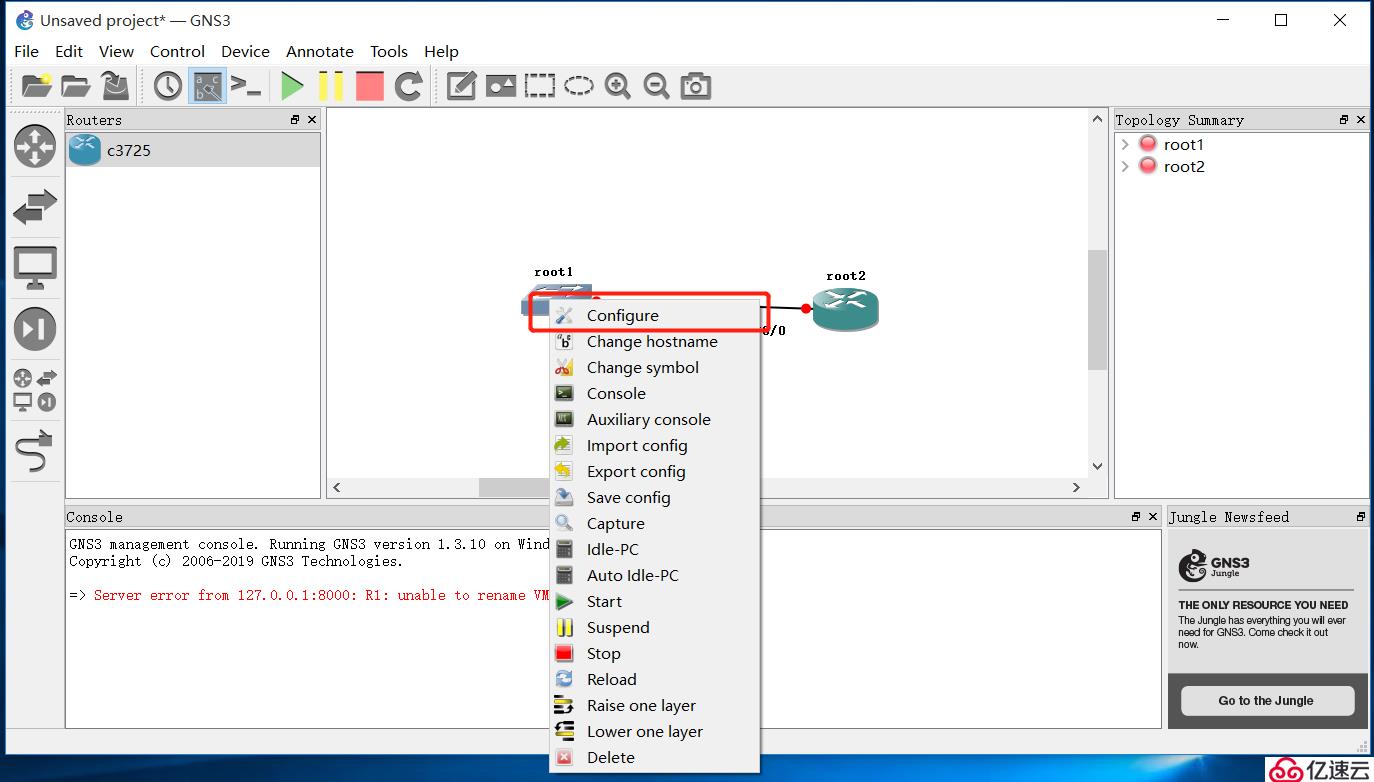Choose Stop from context menu
Screen dimensions: 1374x782
click(655, 653)
